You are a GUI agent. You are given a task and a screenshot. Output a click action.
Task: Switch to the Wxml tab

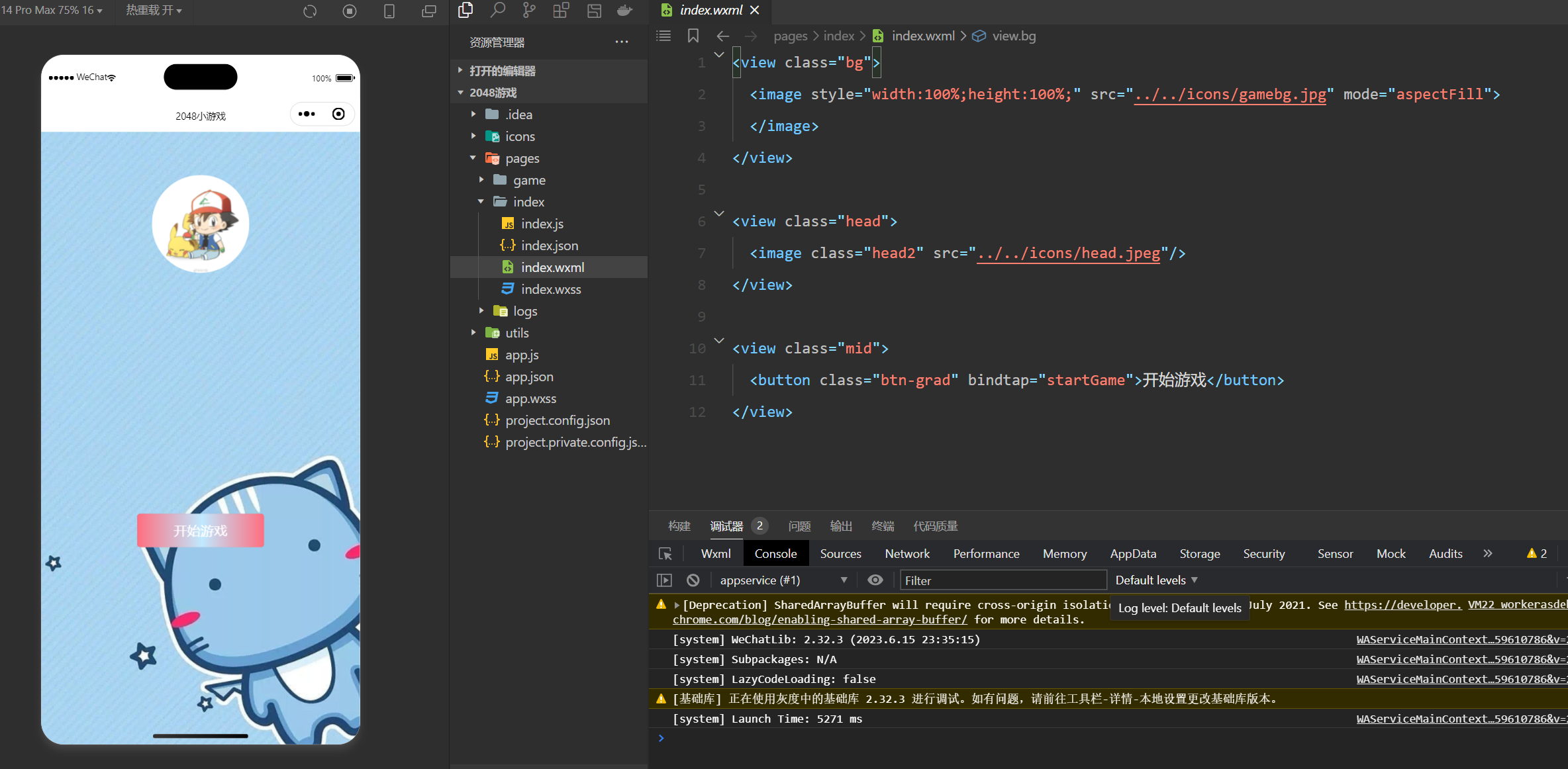tap(716, 554)
